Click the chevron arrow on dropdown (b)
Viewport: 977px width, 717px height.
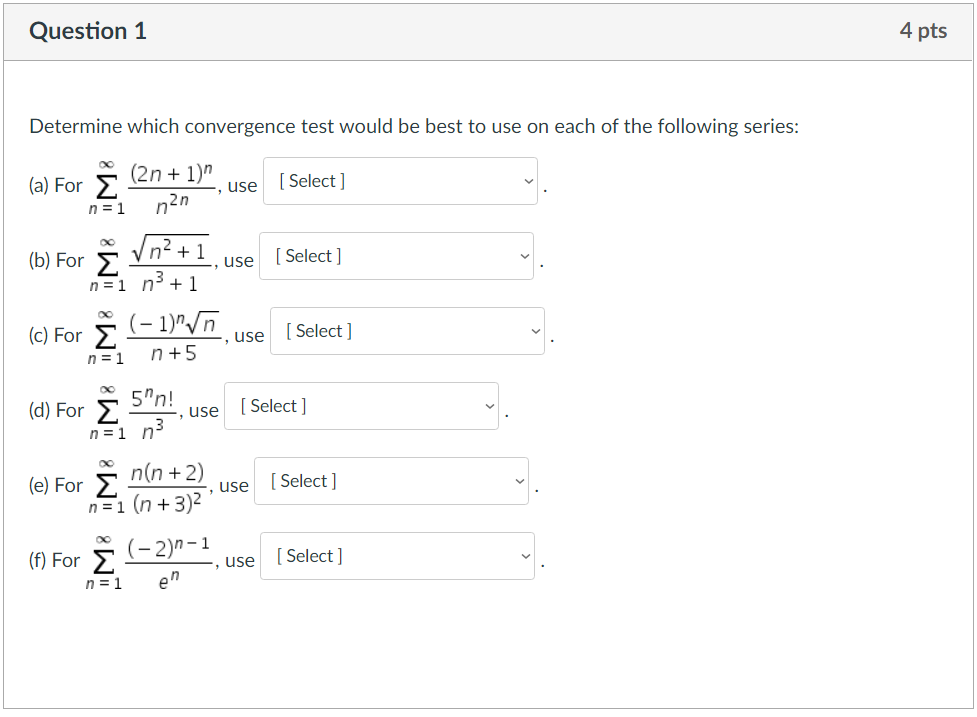(x=524, y=256)
